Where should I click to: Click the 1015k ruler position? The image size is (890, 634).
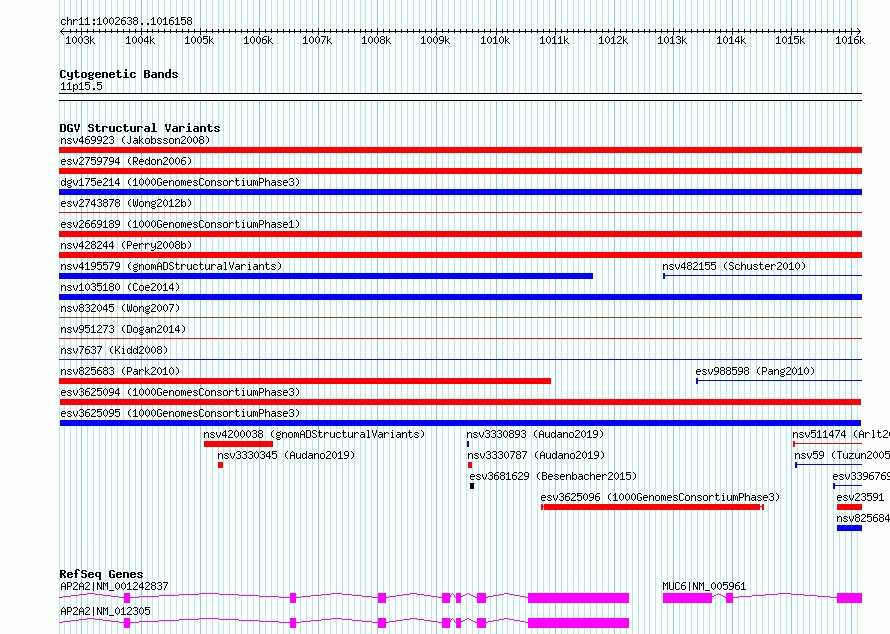click(790, 40)
